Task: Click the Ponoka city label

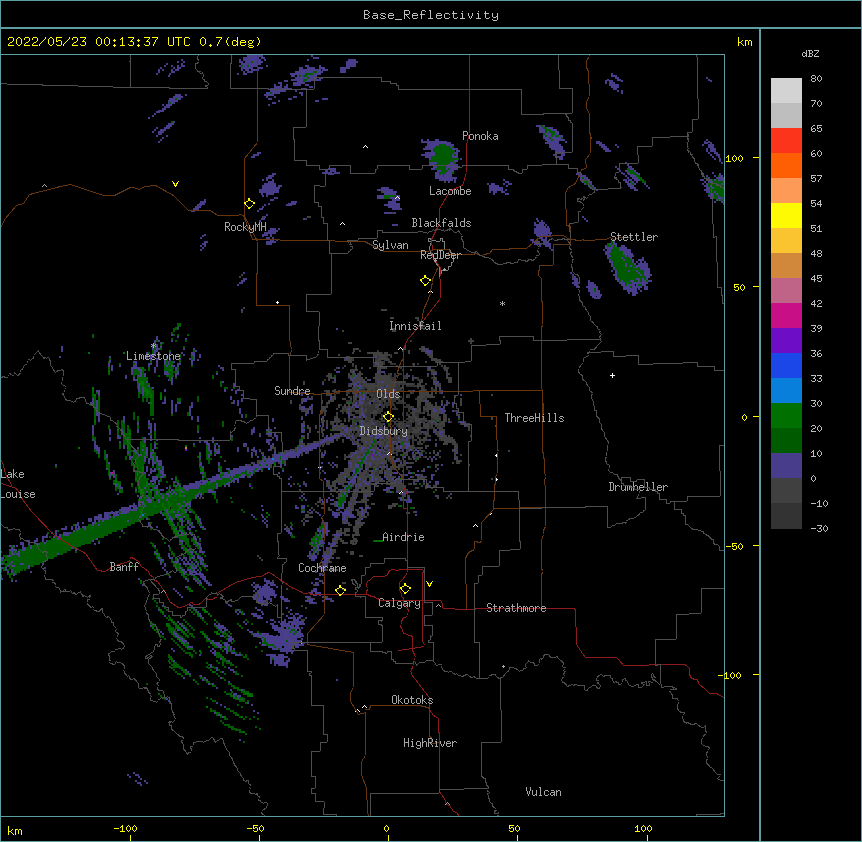Action: (480, 136)
